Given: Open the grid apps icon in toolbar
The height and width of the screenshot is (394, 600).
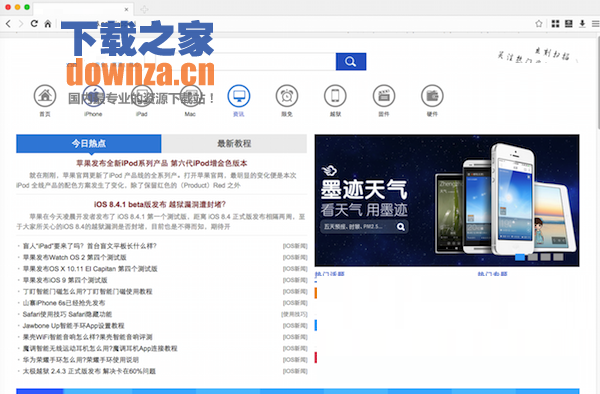Looking at the screenshot, I should click(x=556, y=24).
